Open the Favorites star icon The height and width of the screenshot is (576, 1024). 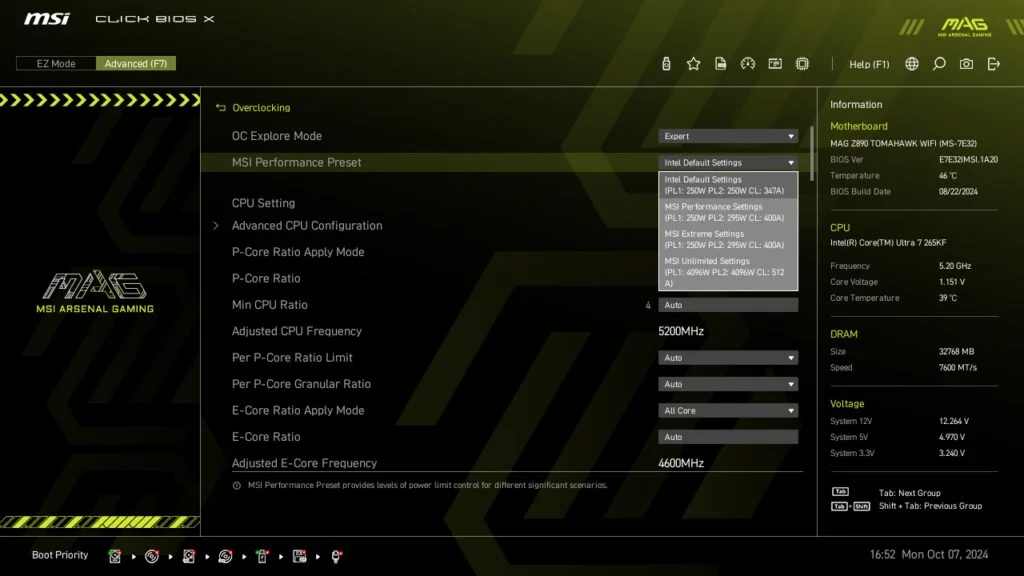[x=693, y=64]
